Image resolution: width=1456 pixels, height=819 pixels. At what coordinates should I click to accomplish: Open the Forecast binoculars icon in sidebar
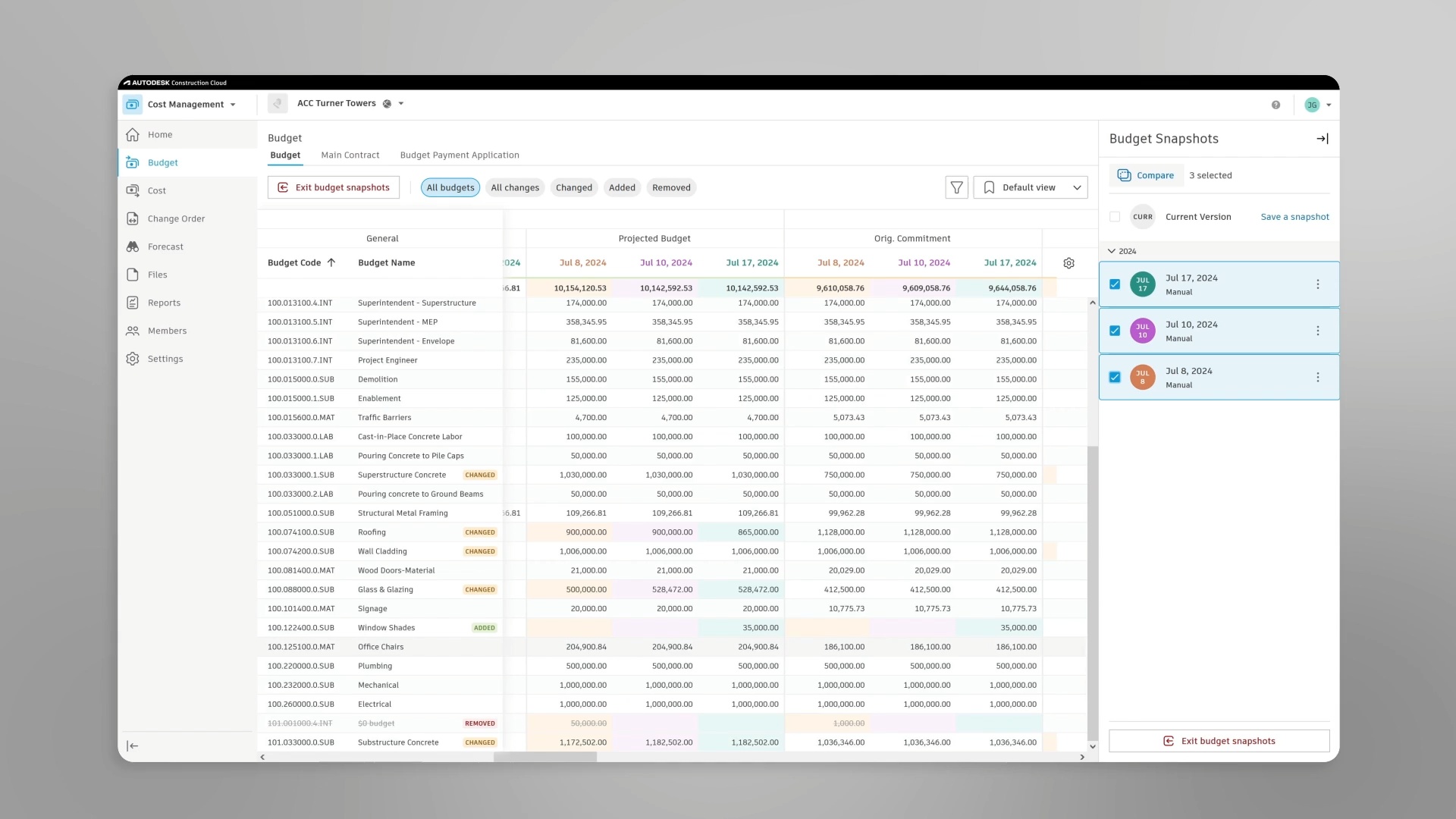pyautogui.click(x=133, y=246)
